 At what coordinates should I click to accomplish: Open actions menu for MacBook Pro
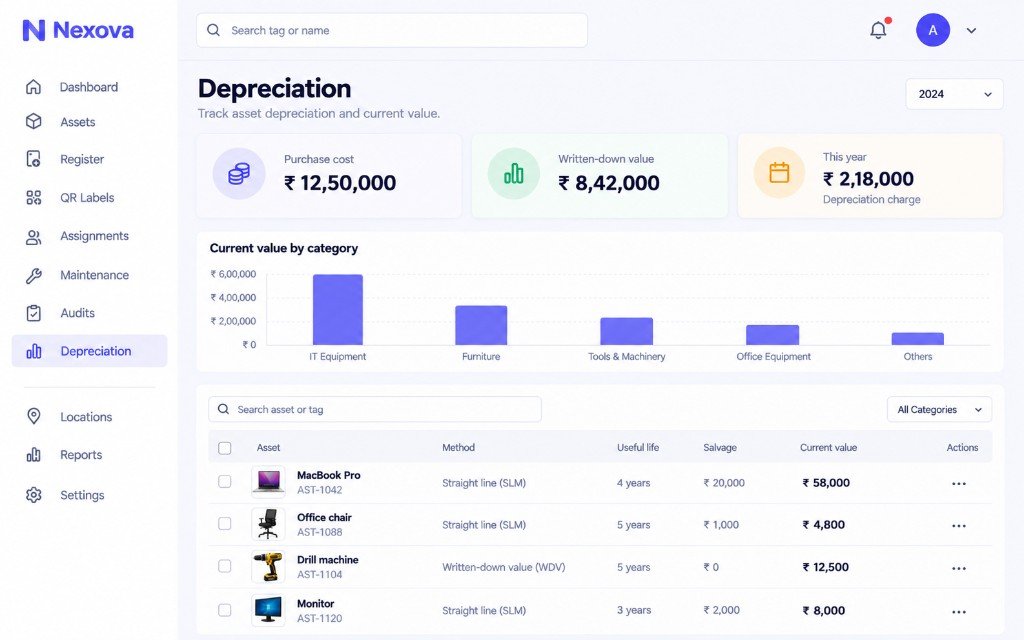pyautogui.click(x=959, y=483)
